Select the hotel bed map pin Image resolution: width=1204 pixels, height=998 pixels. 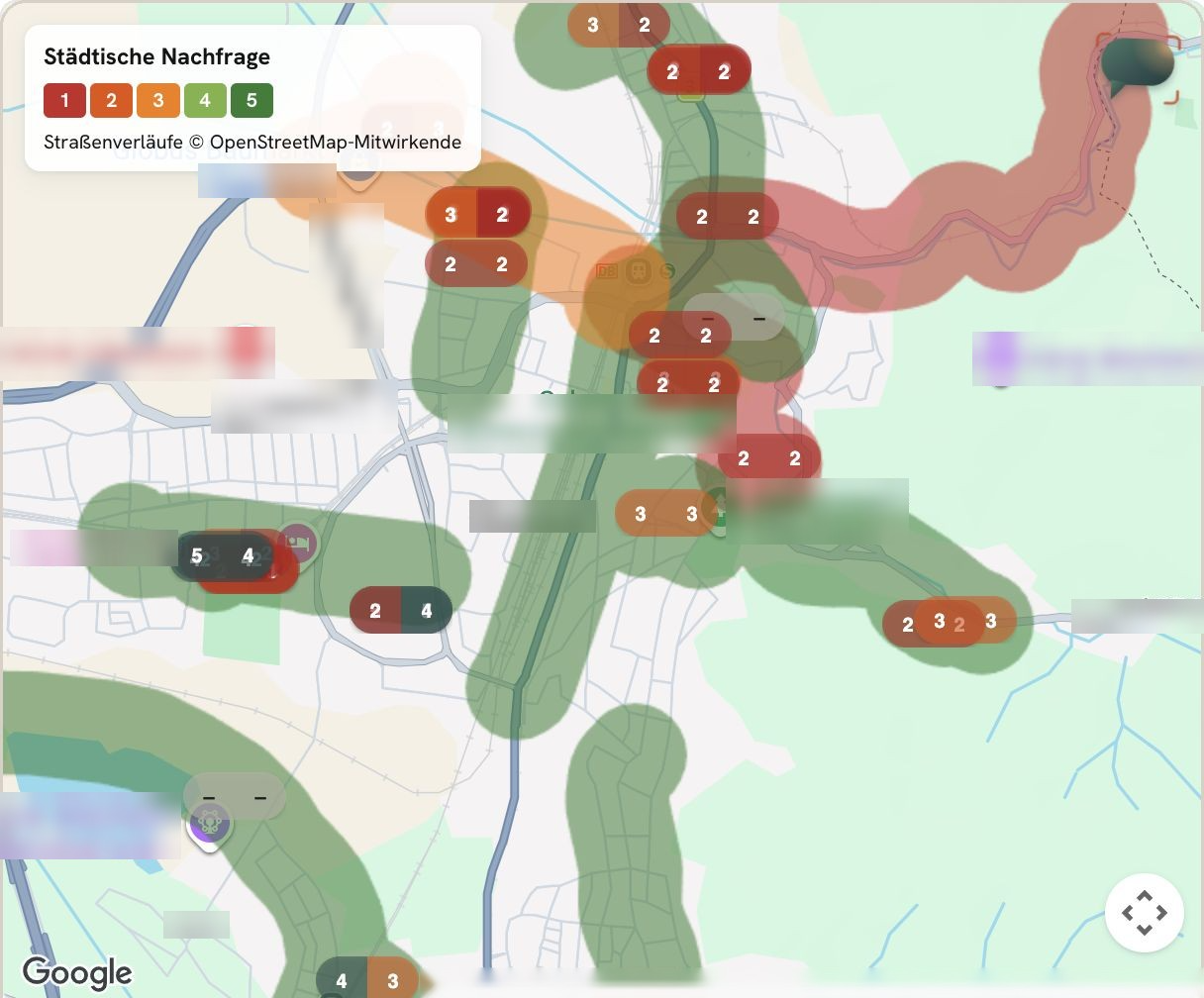(298, 543)
